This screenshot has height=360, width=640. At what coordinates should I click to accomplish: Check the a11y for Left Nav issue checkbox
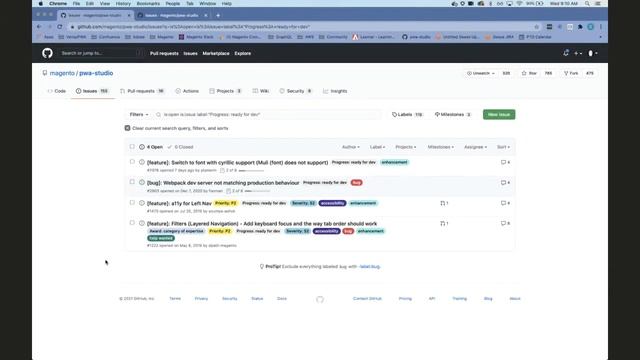click(x=132, y=202)
